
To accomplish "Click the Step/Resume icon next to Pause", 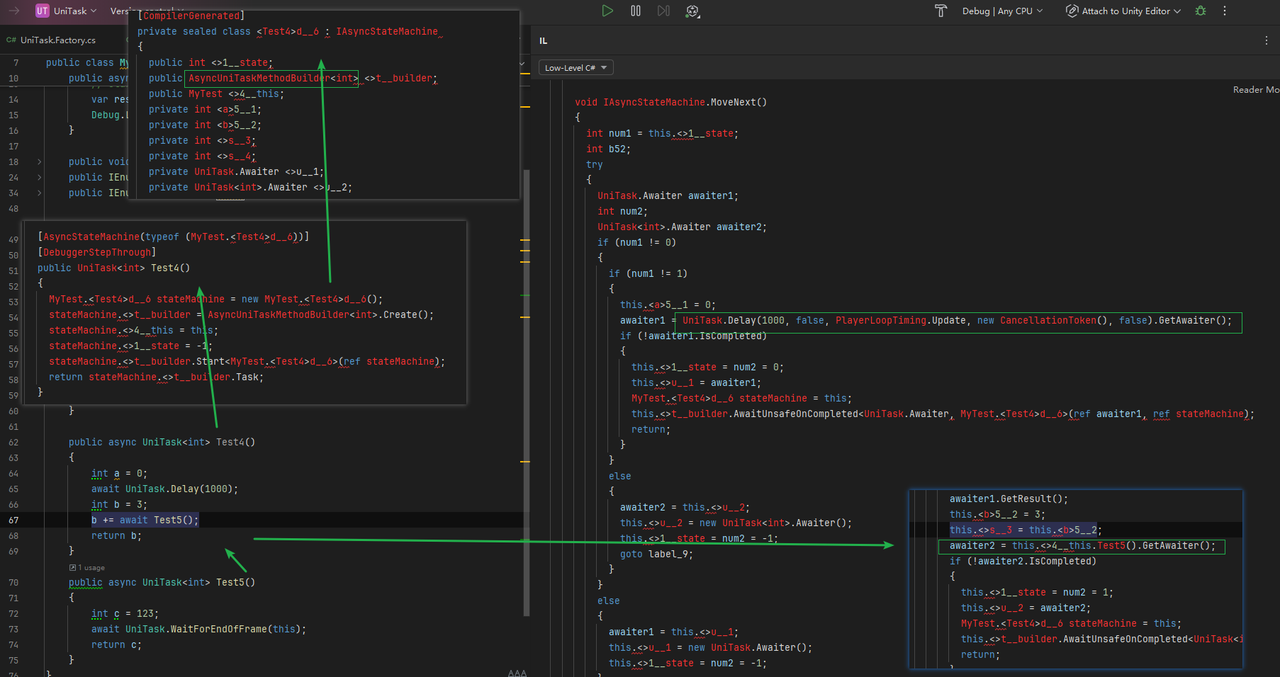I will [x=664, y=11].
